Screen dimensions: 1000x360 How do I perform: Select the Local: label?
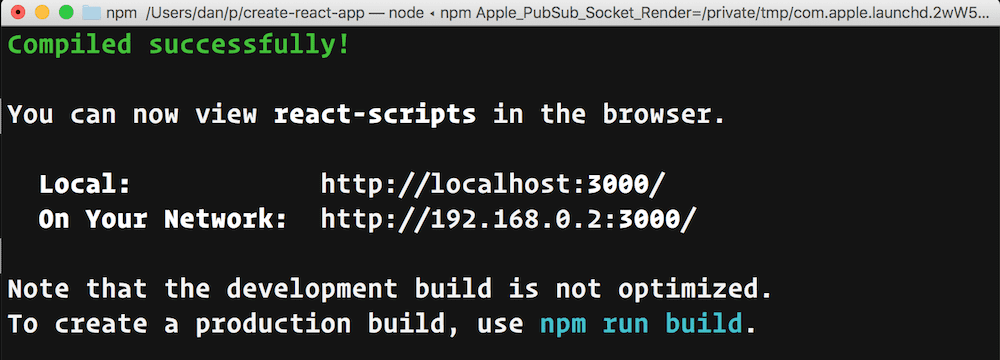(x=85, y=184)
